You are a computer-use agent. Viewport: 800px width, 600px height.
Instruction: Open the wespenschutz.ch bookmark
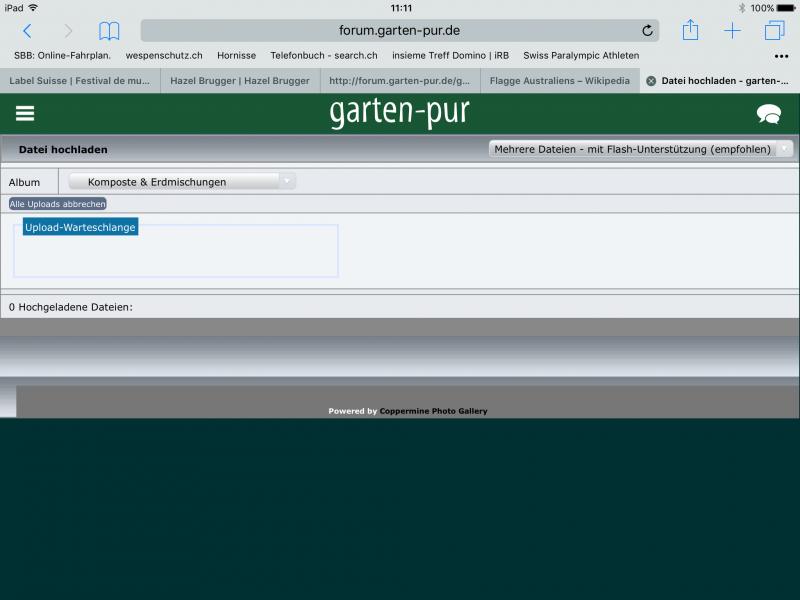pyautogui.click(x=164, y=56)
